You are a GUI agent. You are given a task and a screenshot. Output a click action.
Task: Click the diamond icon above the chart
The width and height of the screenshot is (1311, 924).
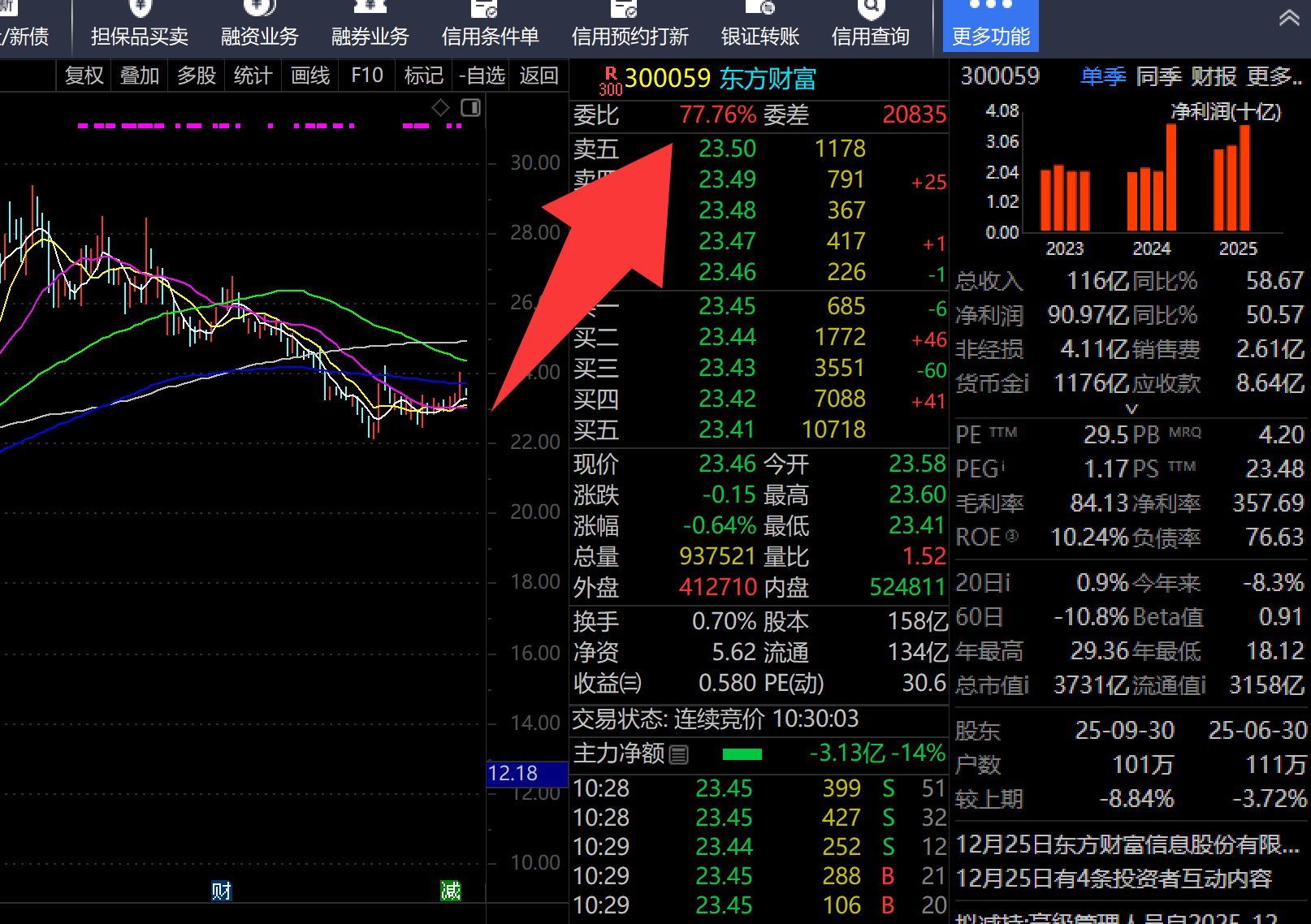pyautogui.click(x=440, y=107)
